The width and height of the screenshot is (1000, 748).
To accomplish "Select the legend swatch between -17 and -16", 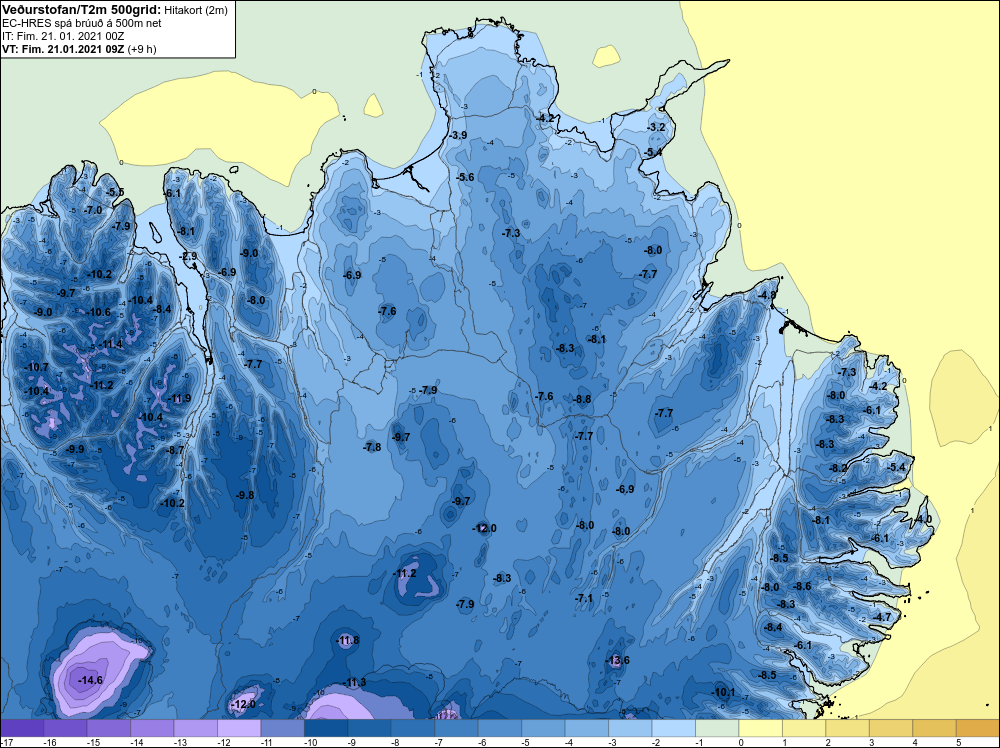I will (x=22, y=728).
